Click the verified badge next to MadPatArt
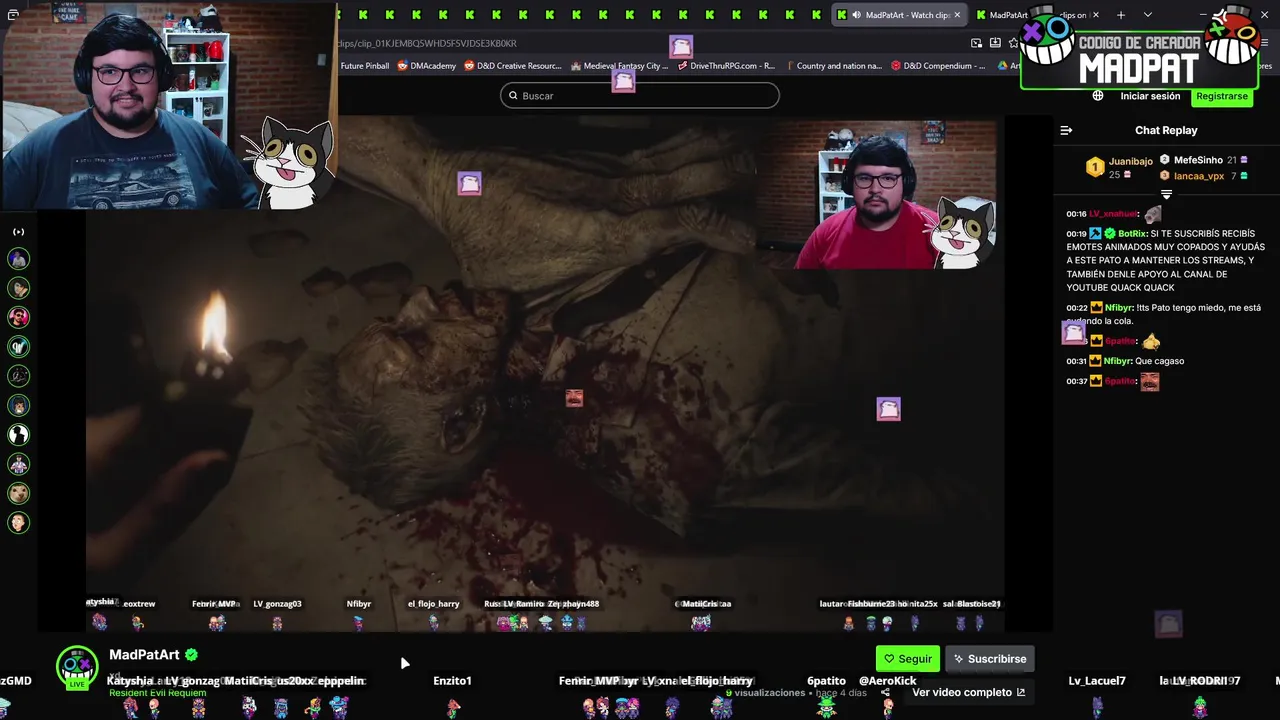This screenshot has height=720, width=1280. [191, 655]
